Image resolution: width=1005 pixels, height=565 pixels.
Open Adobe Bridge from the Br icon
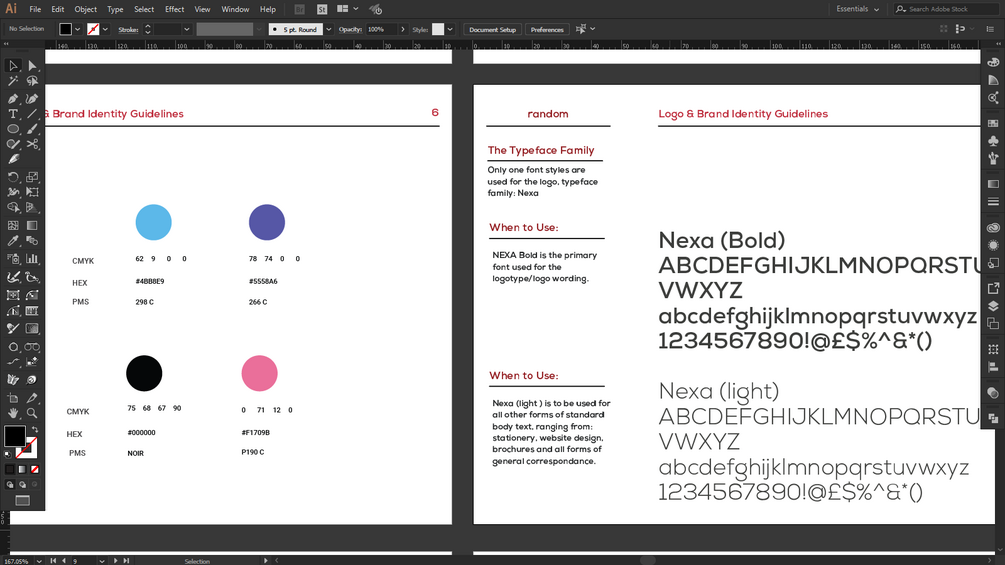point(299,9)
